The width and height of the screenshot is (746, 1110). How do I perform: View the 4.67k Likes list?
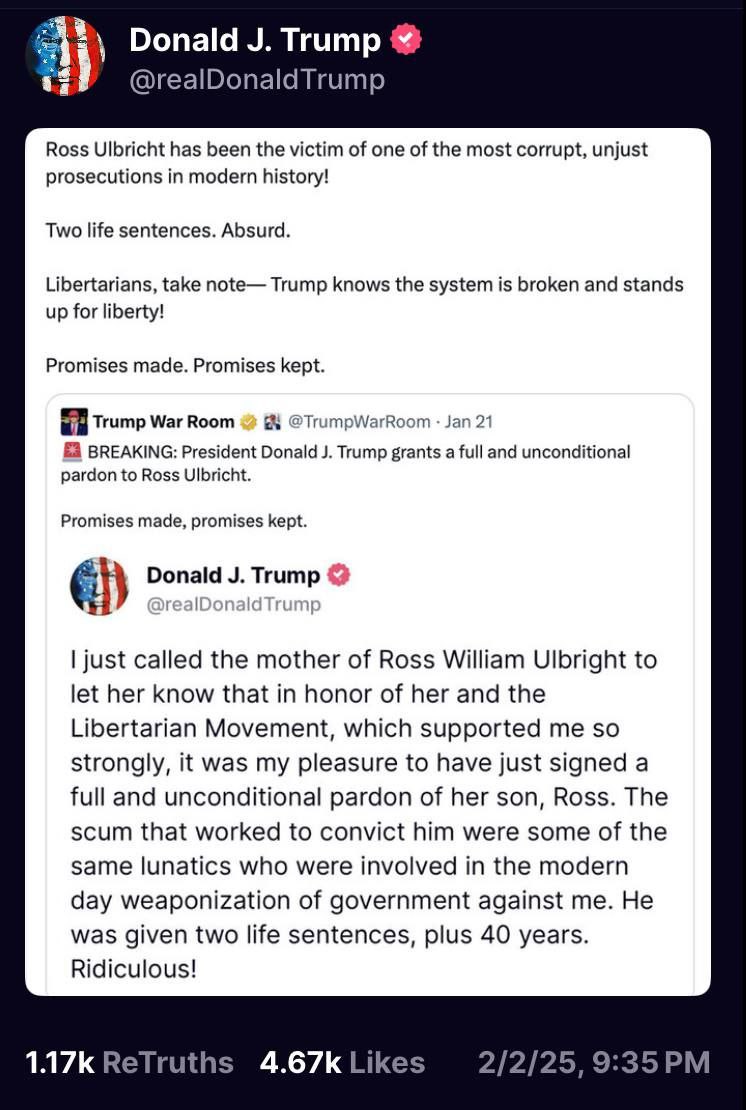343,1063
